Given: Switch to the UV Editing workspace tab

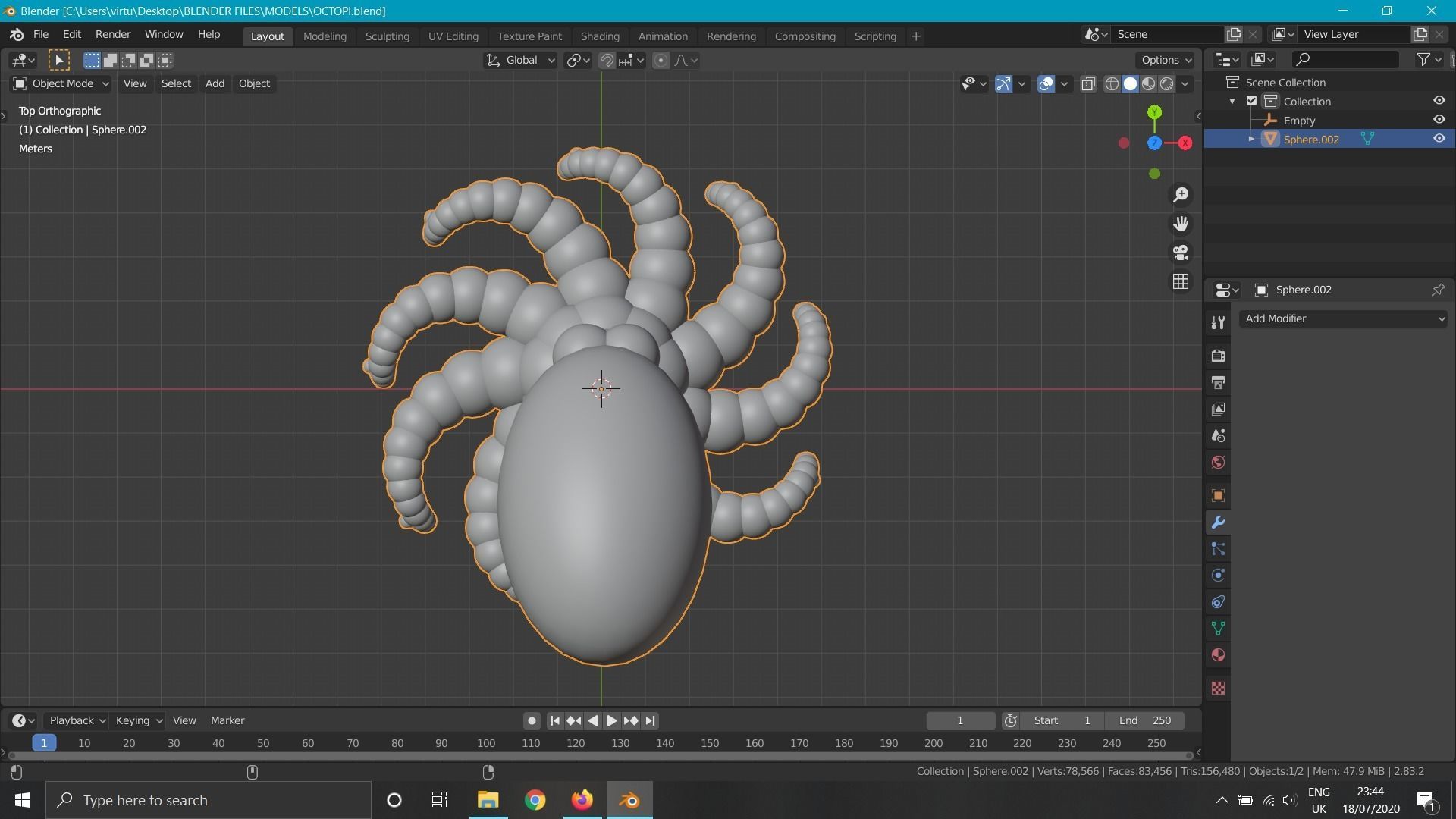Looking at the screenshot, I should [x=453, y=36].
